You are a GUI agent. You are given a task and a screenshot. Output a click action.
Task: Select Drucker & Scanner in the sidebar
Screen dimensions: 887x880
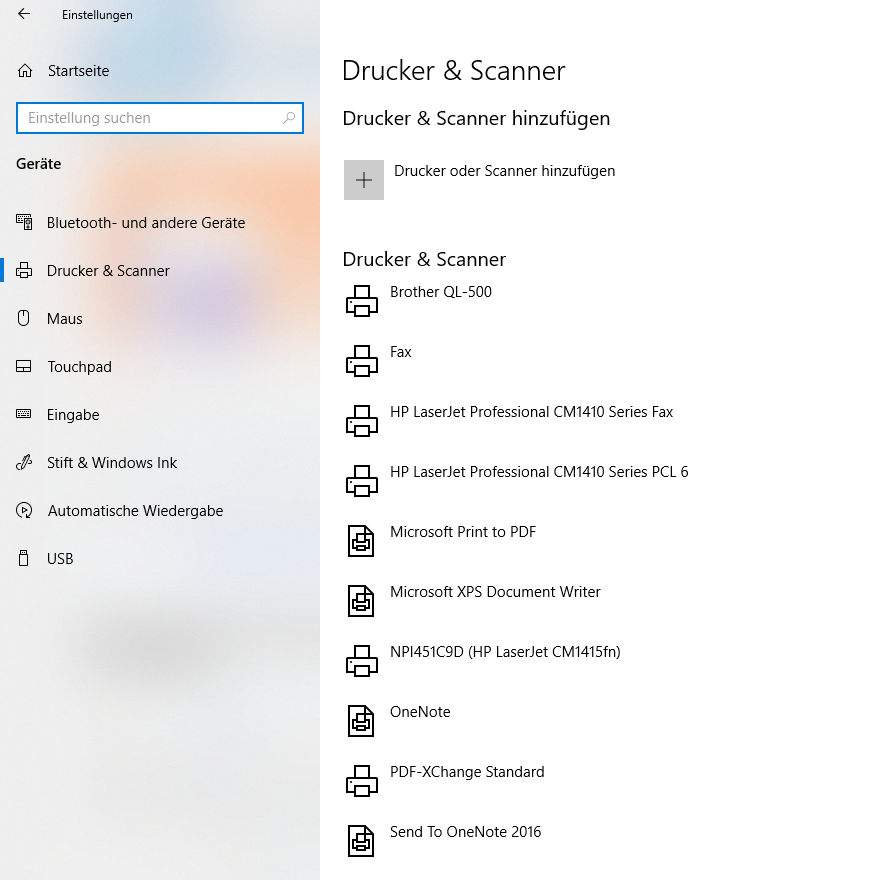pyautogui.click(x=108, y=270)
